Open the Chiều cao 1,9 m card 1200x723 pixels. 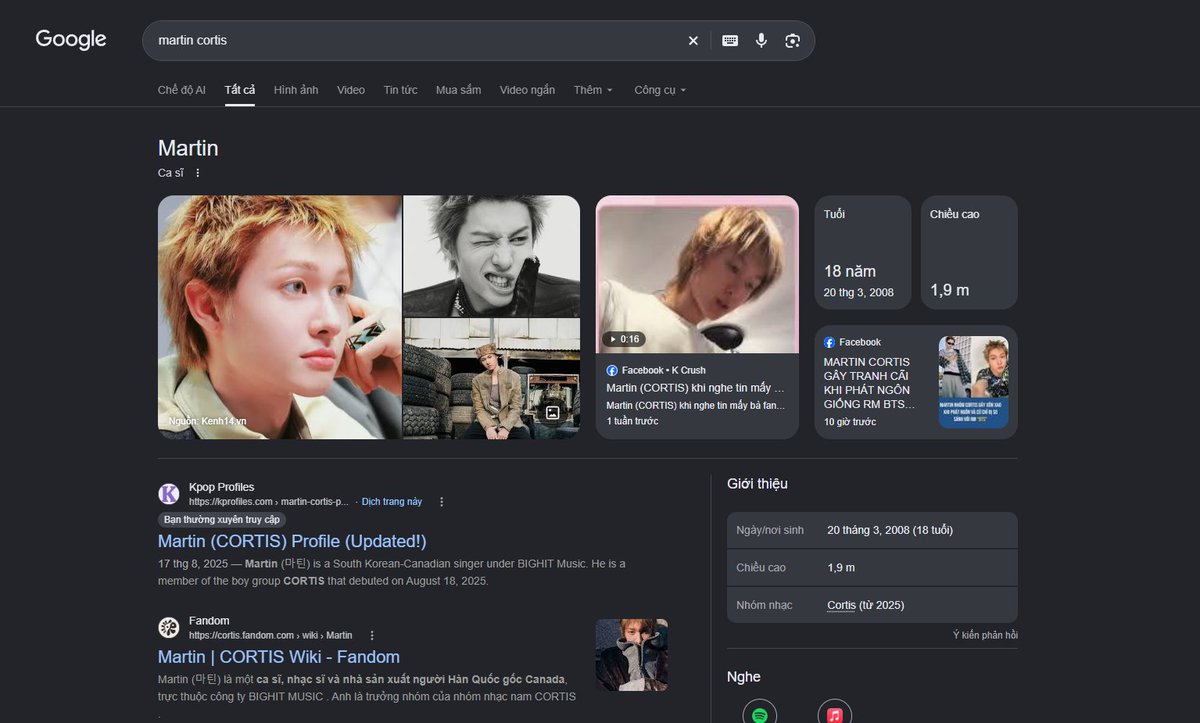[x=969, y=252]
